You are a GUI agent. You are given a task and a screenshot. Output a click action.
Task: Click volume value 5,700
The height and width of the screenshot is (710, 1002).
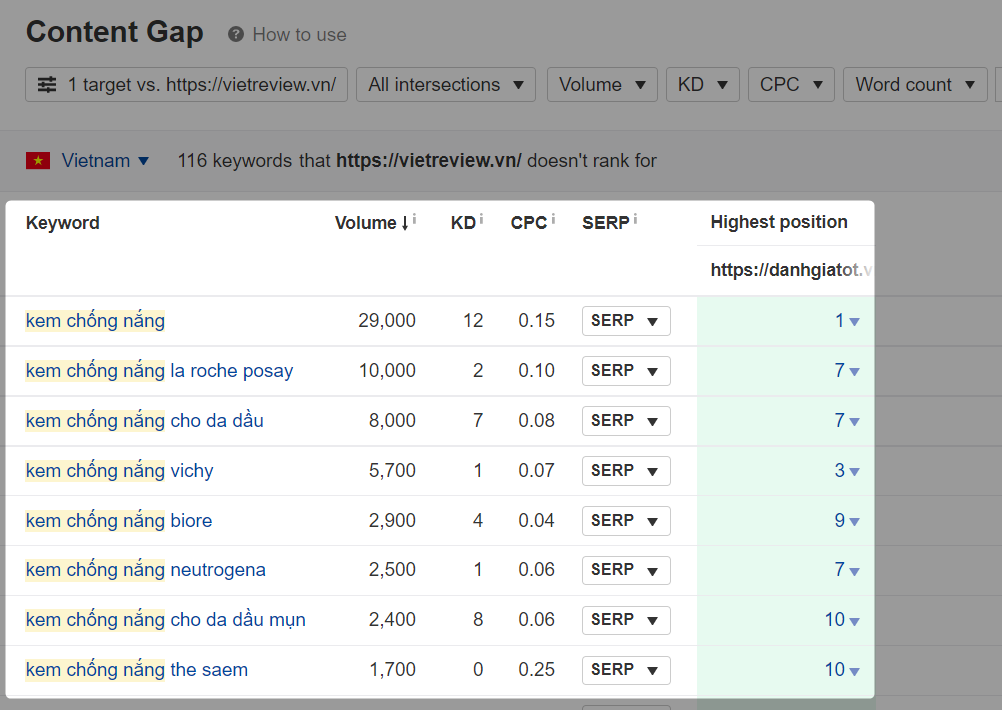(x=392, y=470)
